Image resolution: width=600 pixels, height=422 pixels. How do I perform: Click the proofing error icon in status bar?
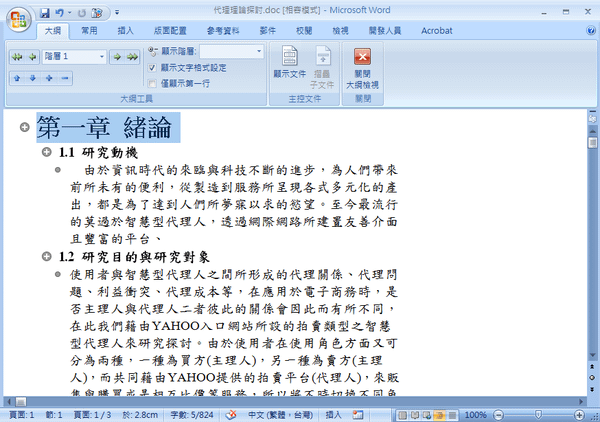click(x=231, y=415)
